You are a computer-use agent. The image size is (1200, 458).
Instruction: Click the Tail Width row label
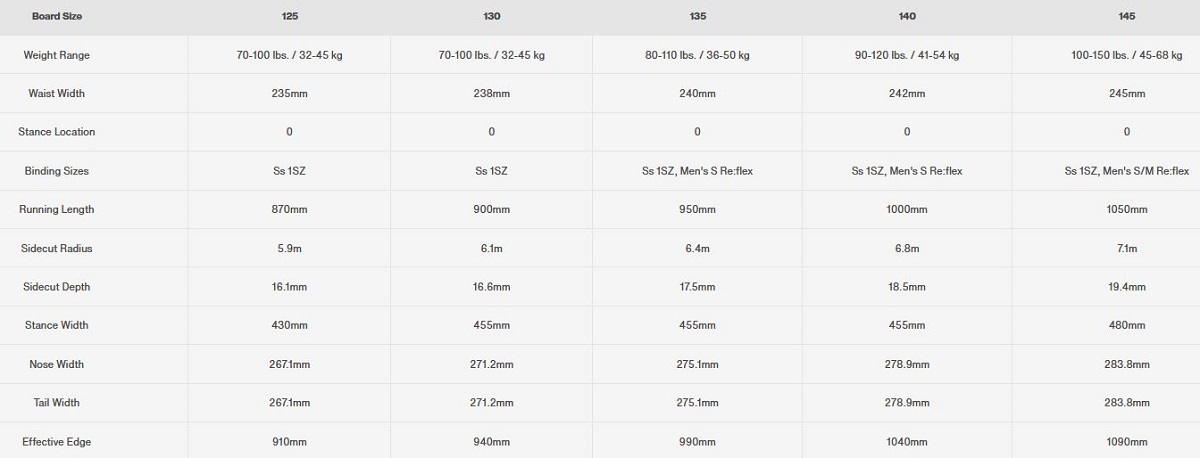click(57, 403)
